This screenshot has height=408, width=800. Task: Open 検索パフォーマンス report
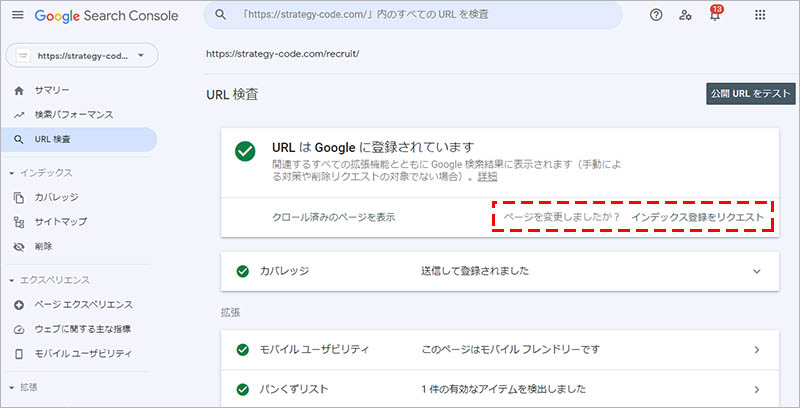(73, 114)
